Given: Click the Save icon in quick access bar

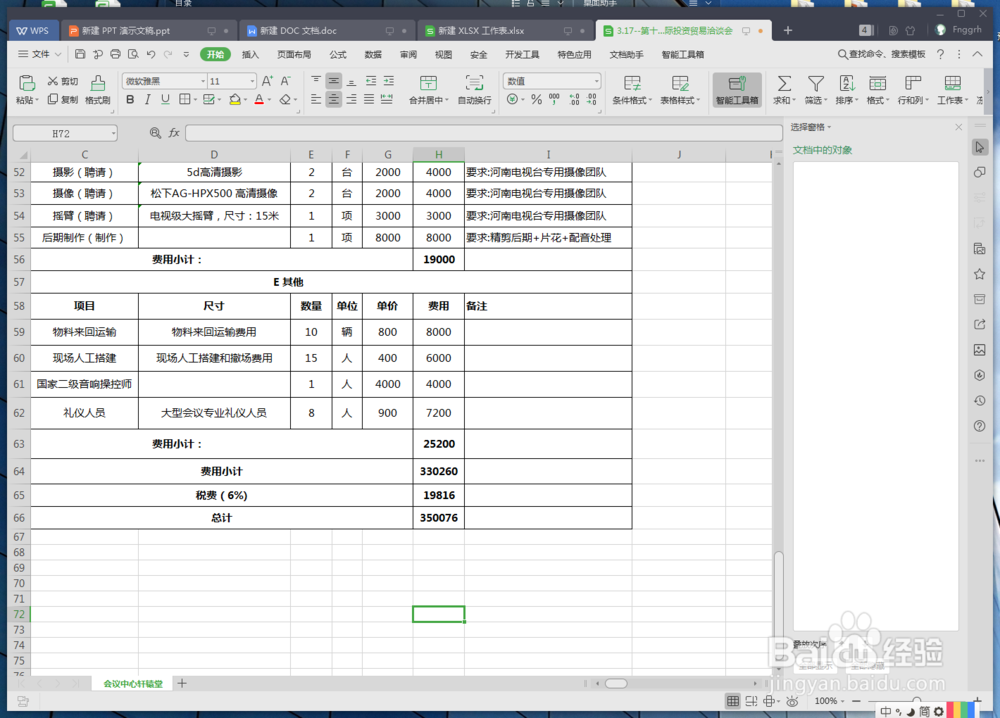Looking at the screenshot, I should pyautogui.click(x=80, y=54).
